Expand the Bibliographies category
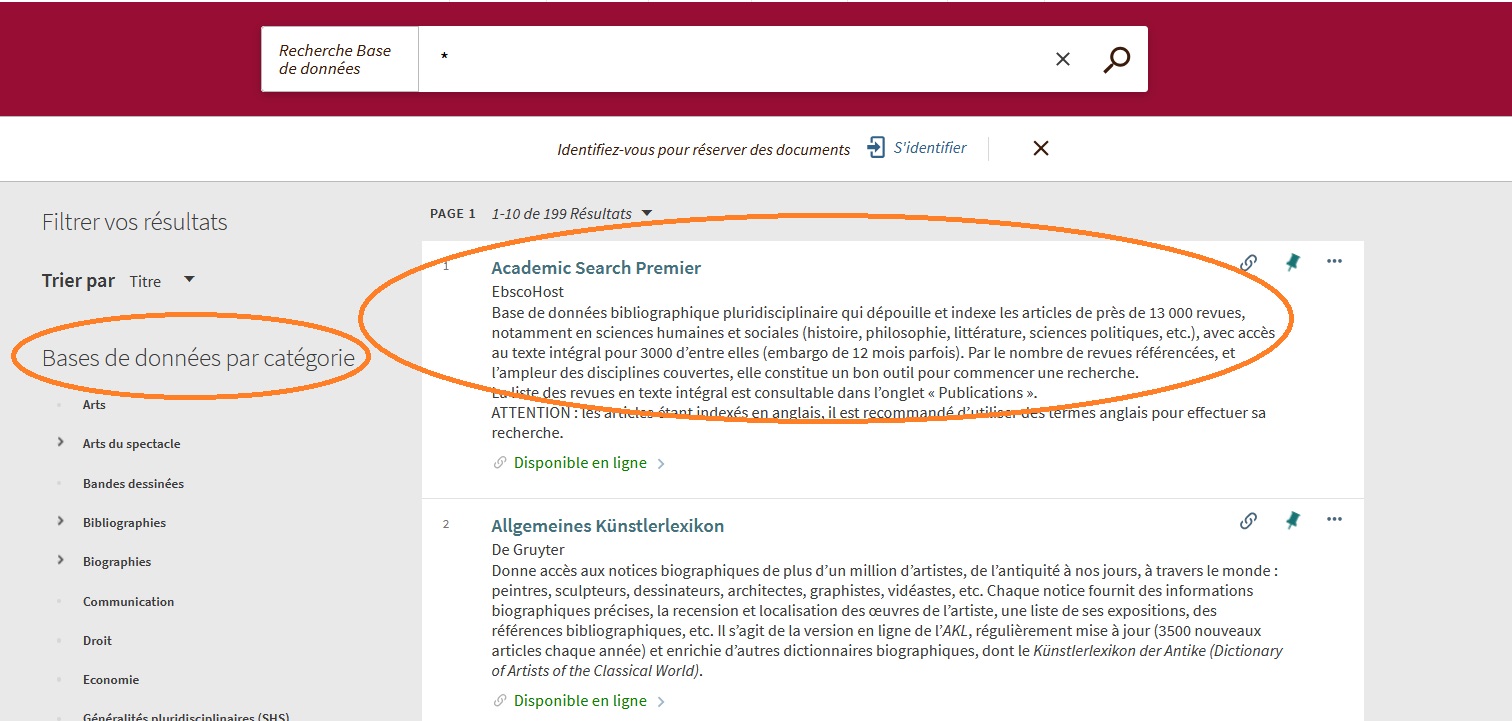This screenshot has height=721, width=1512. 61,521
